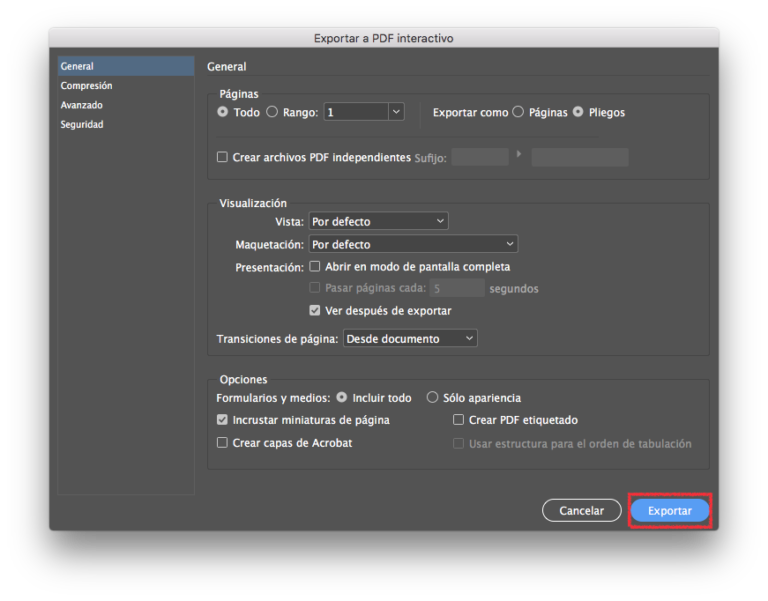
Task: Uncheck Ver después de exportar
Action: coord(314,311)
